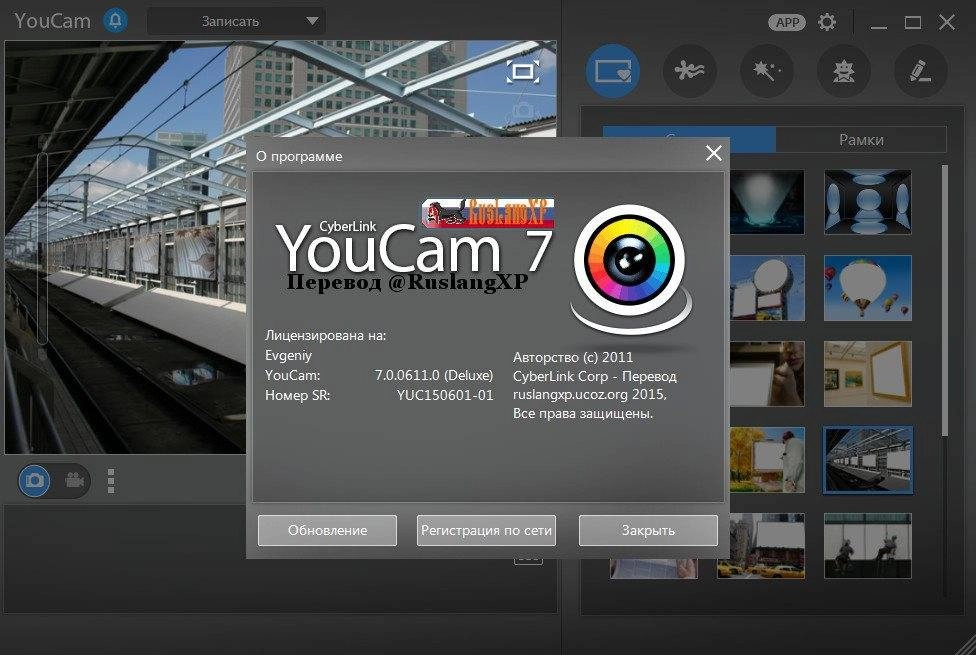Click the Регистрация по сети button
Image resolution: width=976 pixels, height=655 pixels.
point(486,530)
